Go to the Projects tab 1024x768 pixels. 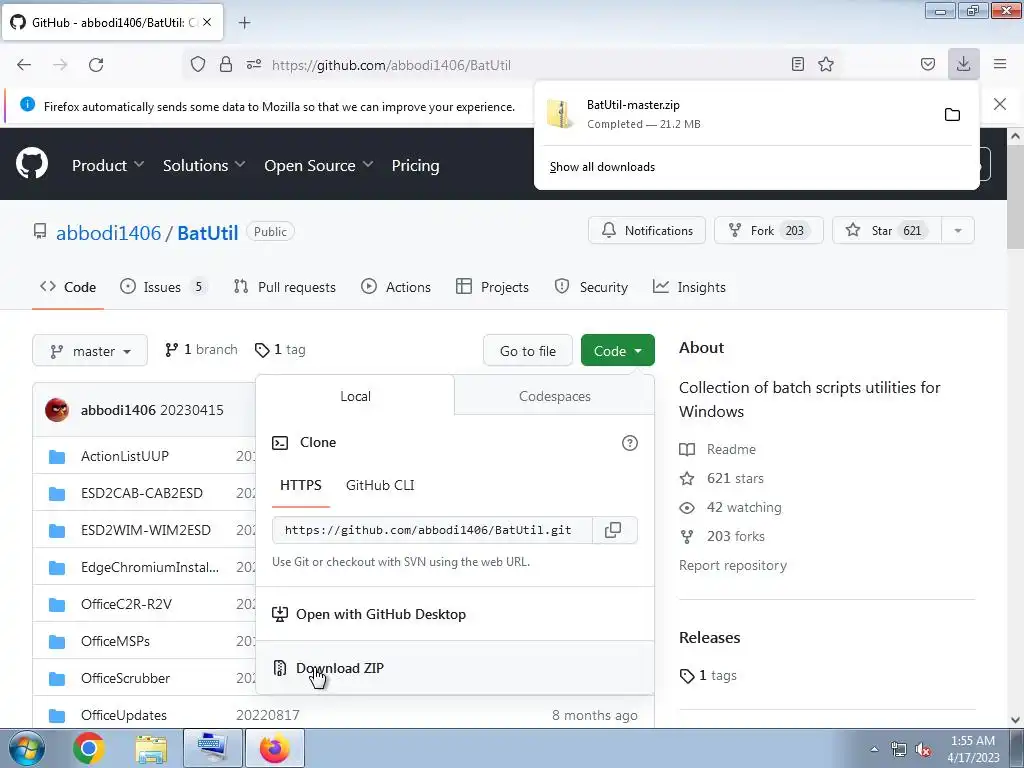click(x=492, y=287)
